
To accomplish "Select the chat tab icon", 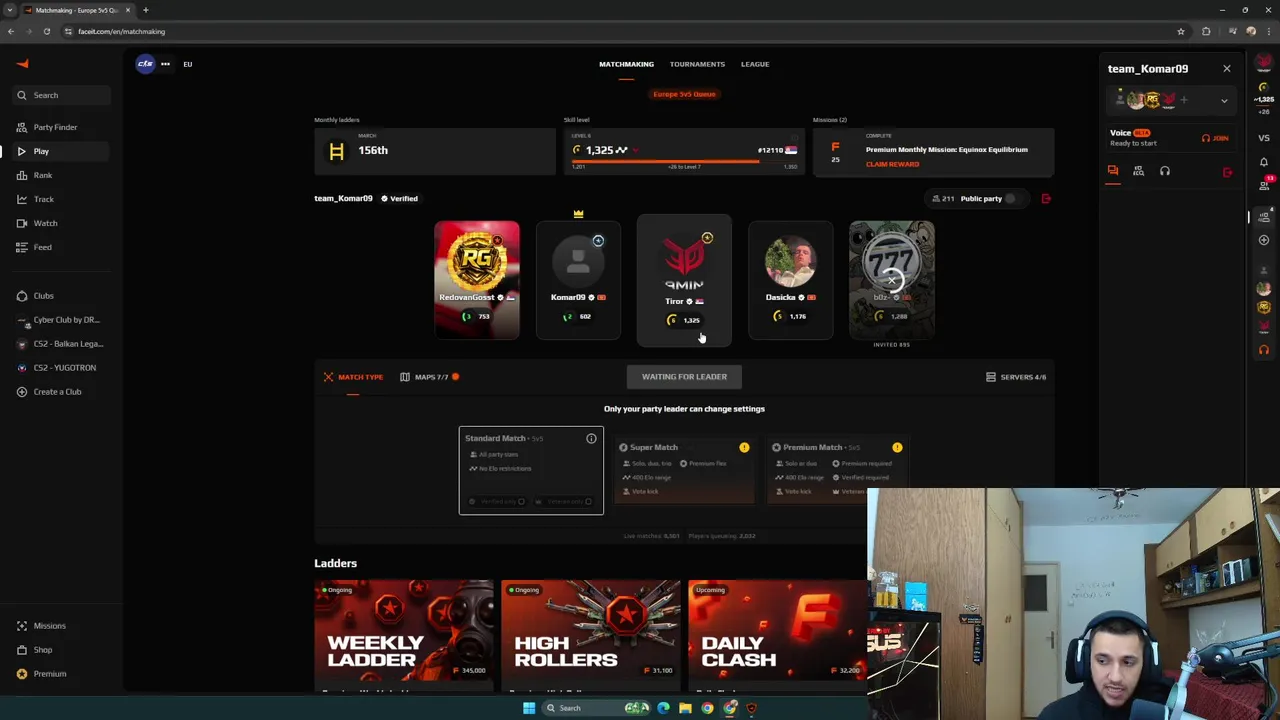I will [1113, 171].
